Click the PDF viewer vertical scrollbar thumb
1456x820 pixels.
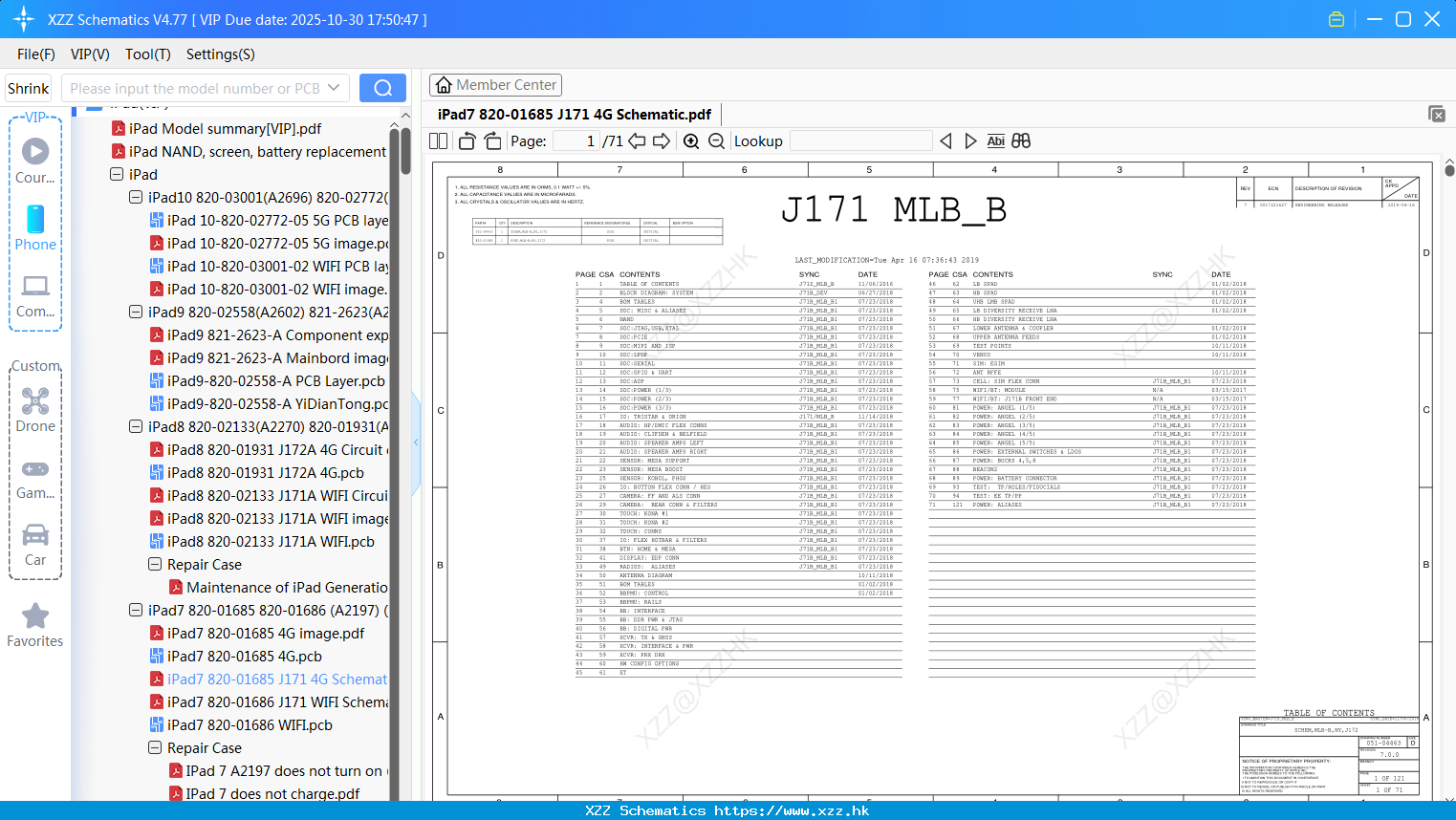click(1449, 171)
